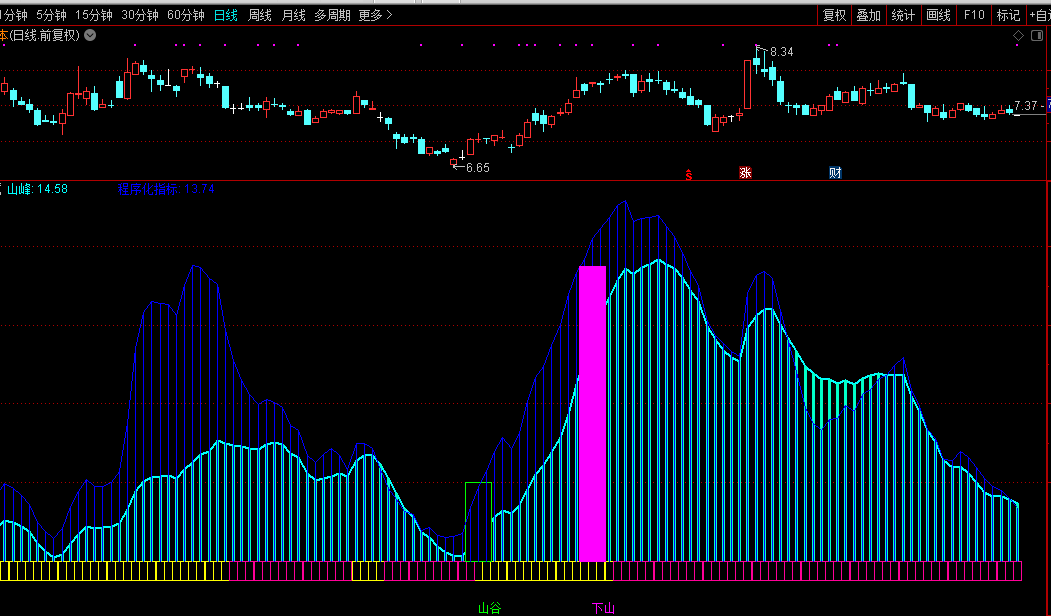The height and width of the screenshot is (616, 1051).
Task: Activate the 画线 drawing tool
Action: click(938, 15)
